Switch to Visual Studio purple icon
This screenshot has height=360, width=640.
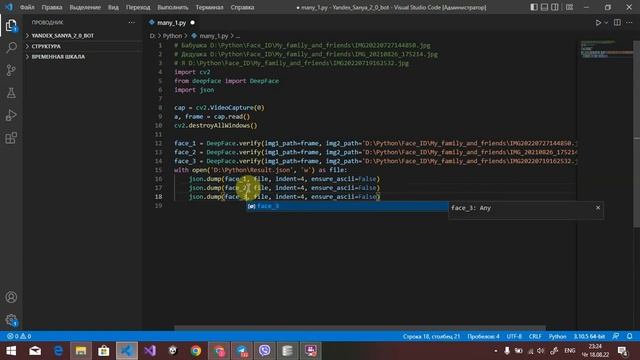coord(150,351)
